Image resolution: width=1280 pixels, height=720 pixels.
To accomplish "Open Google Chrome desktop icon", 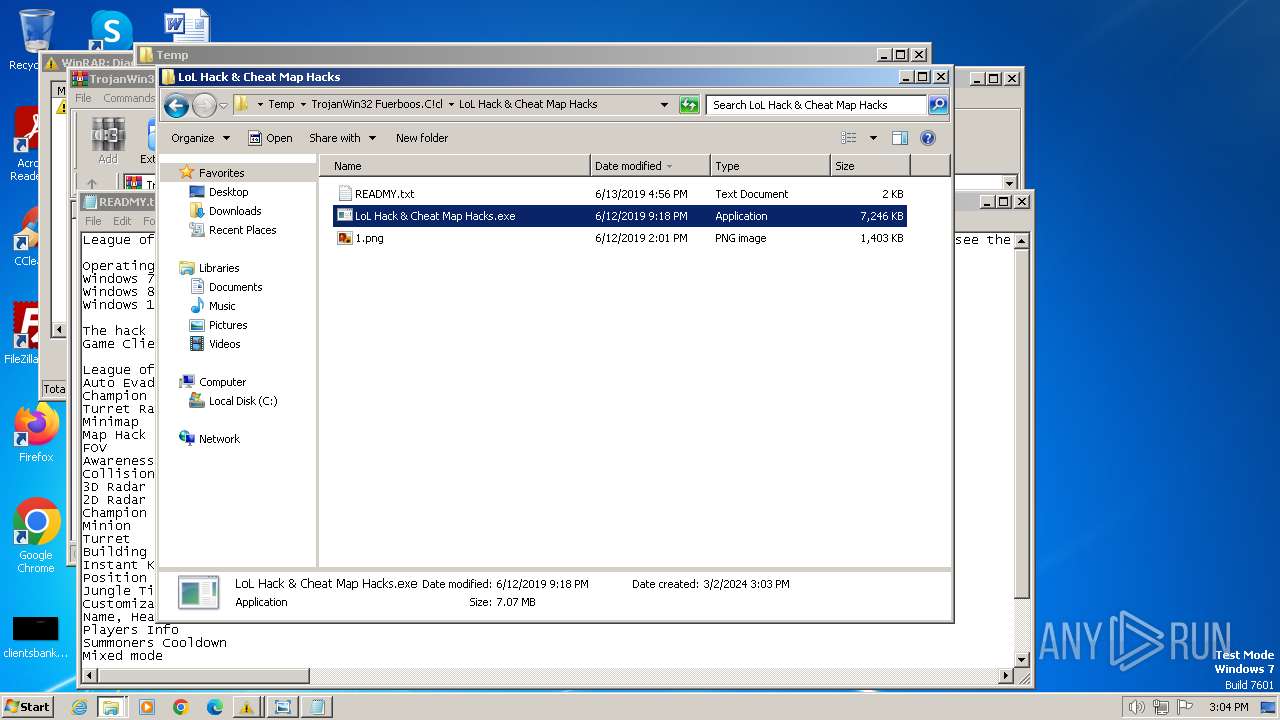I will pyautogui.click(x=36, y=536).
